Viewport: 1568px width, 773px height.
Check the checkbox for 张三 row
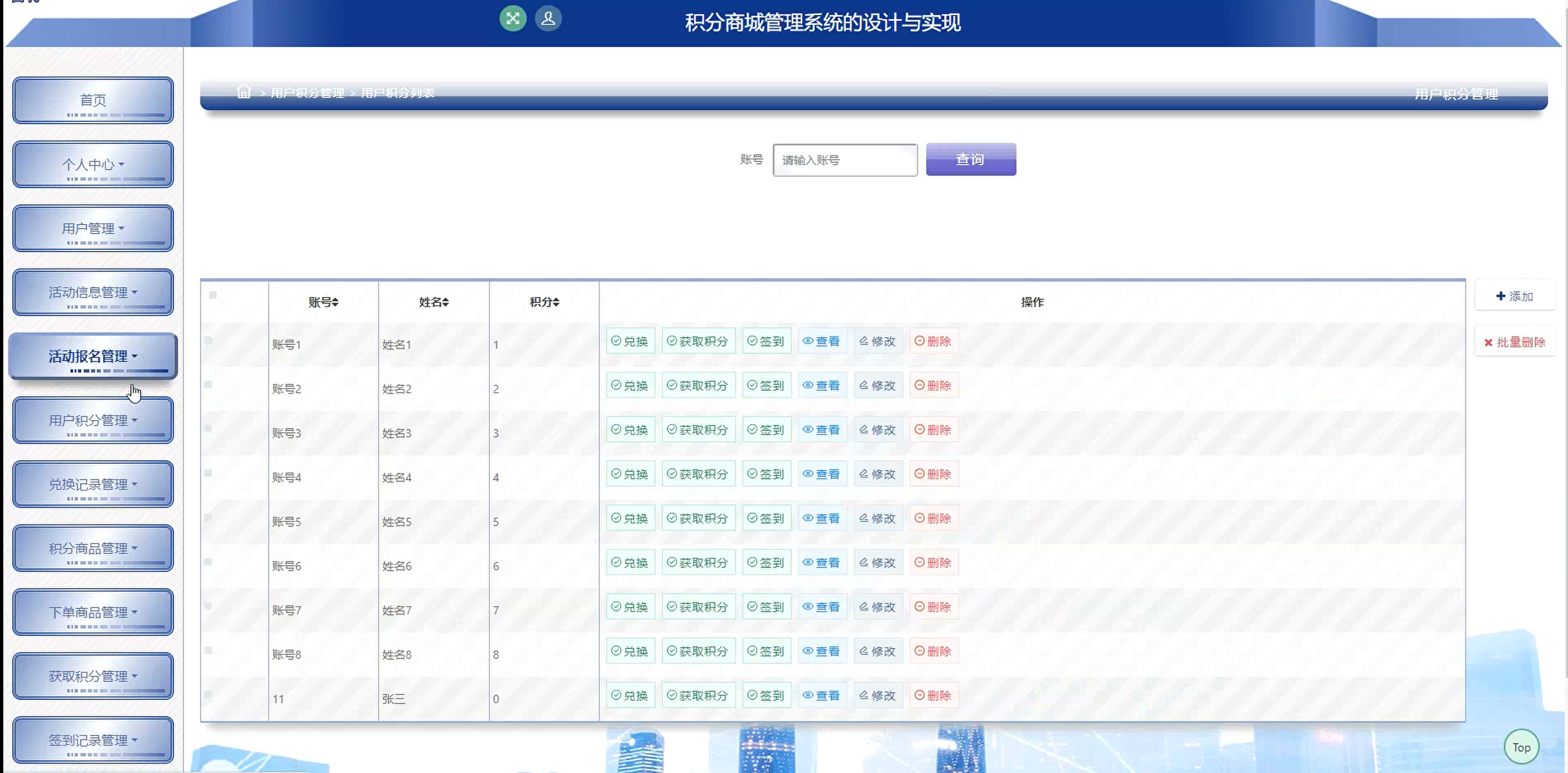tap(208, 694)
